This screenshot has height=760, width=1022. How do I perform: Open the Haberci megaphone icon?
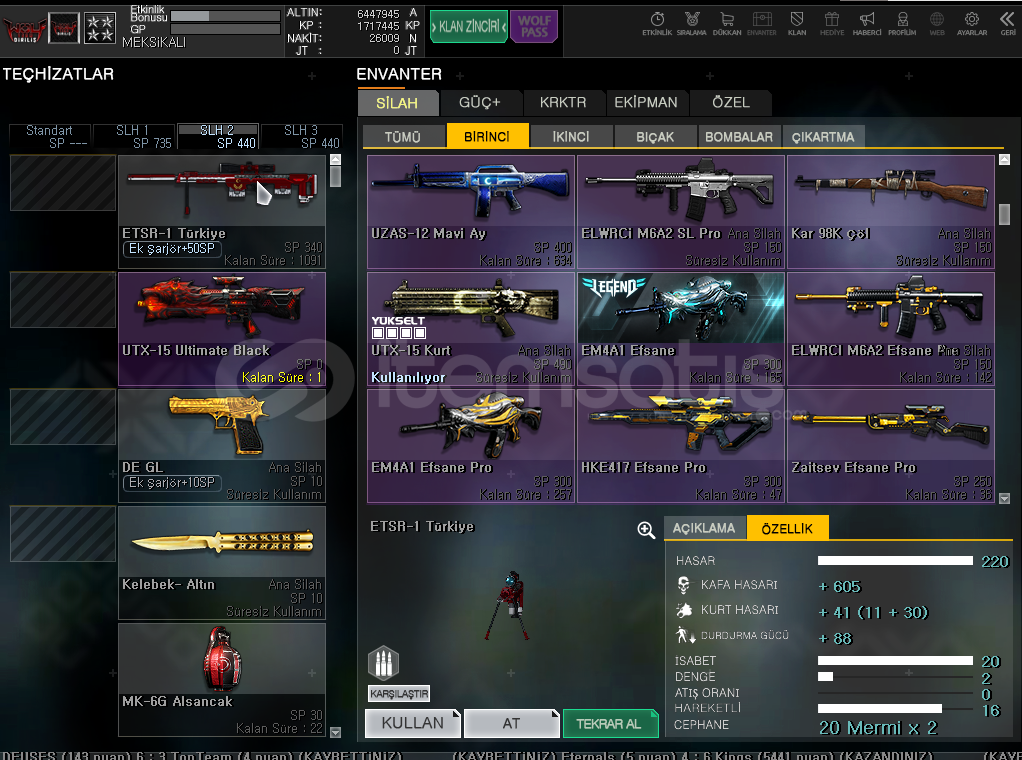[x=867, y=23]
